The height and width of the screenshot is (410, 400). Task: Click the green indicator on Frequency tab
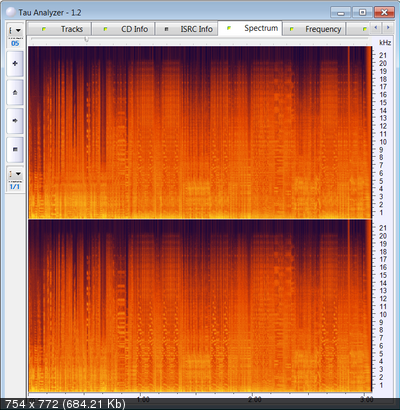[x=292, y=29]
